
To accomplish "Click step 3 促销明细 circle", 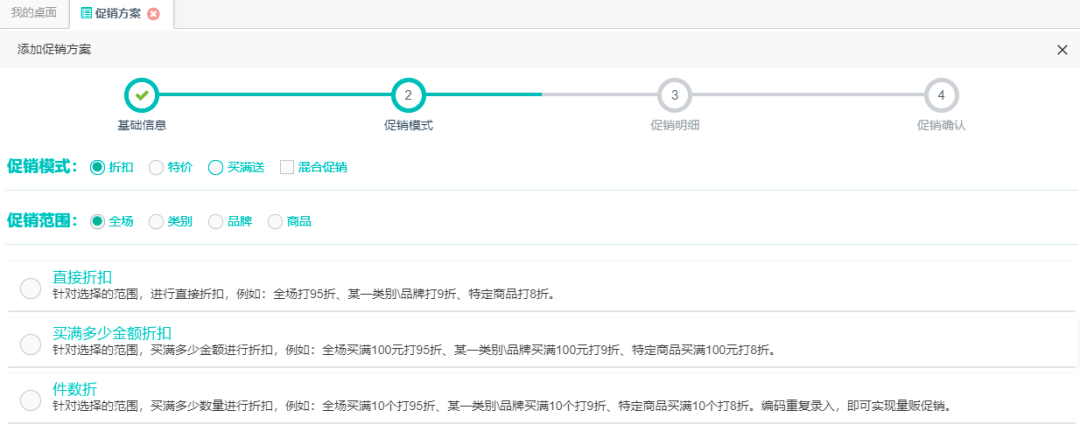I will click(674, 95).
